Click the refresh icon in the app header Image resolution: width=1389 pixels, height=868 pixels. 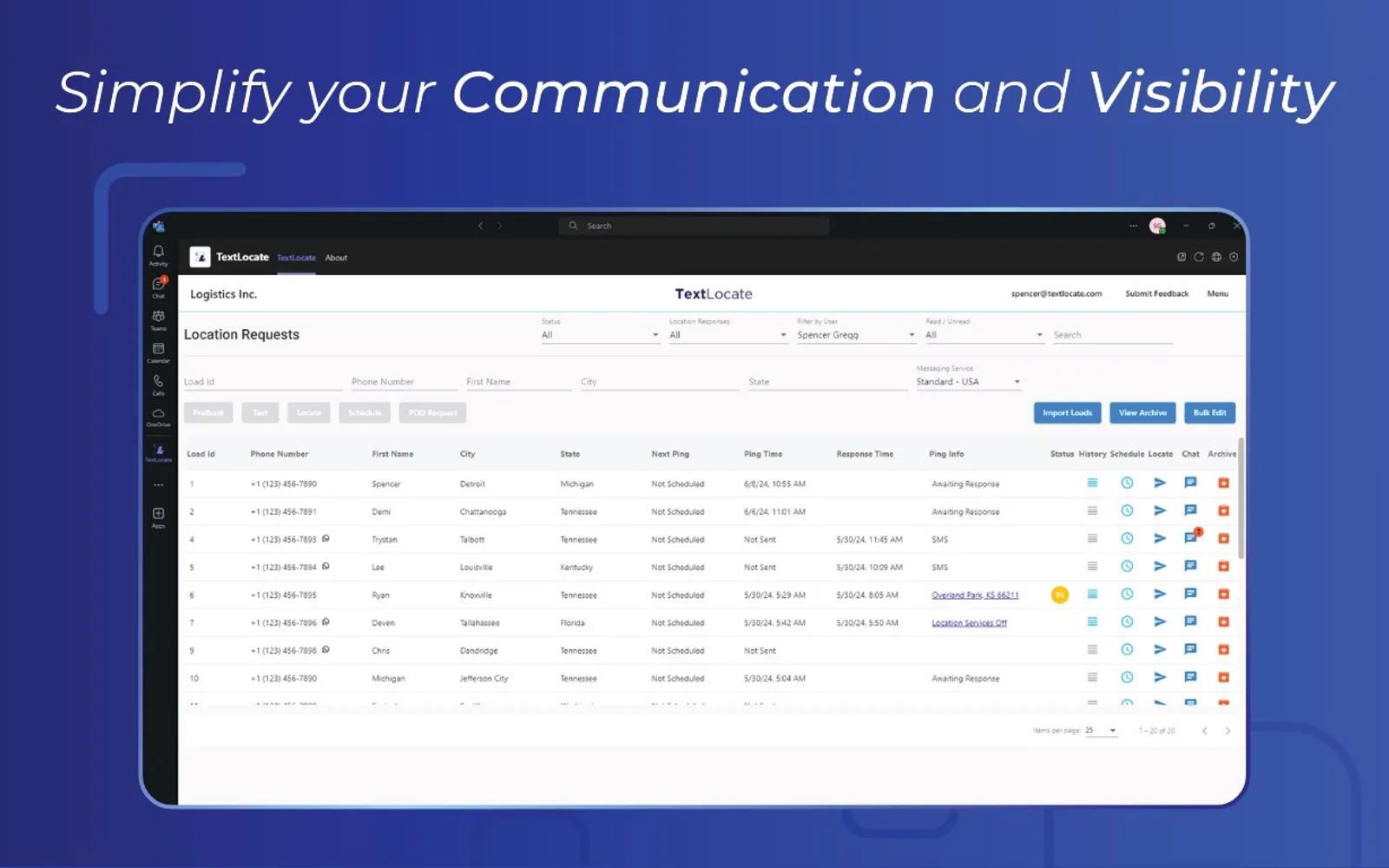(1199, 257)
